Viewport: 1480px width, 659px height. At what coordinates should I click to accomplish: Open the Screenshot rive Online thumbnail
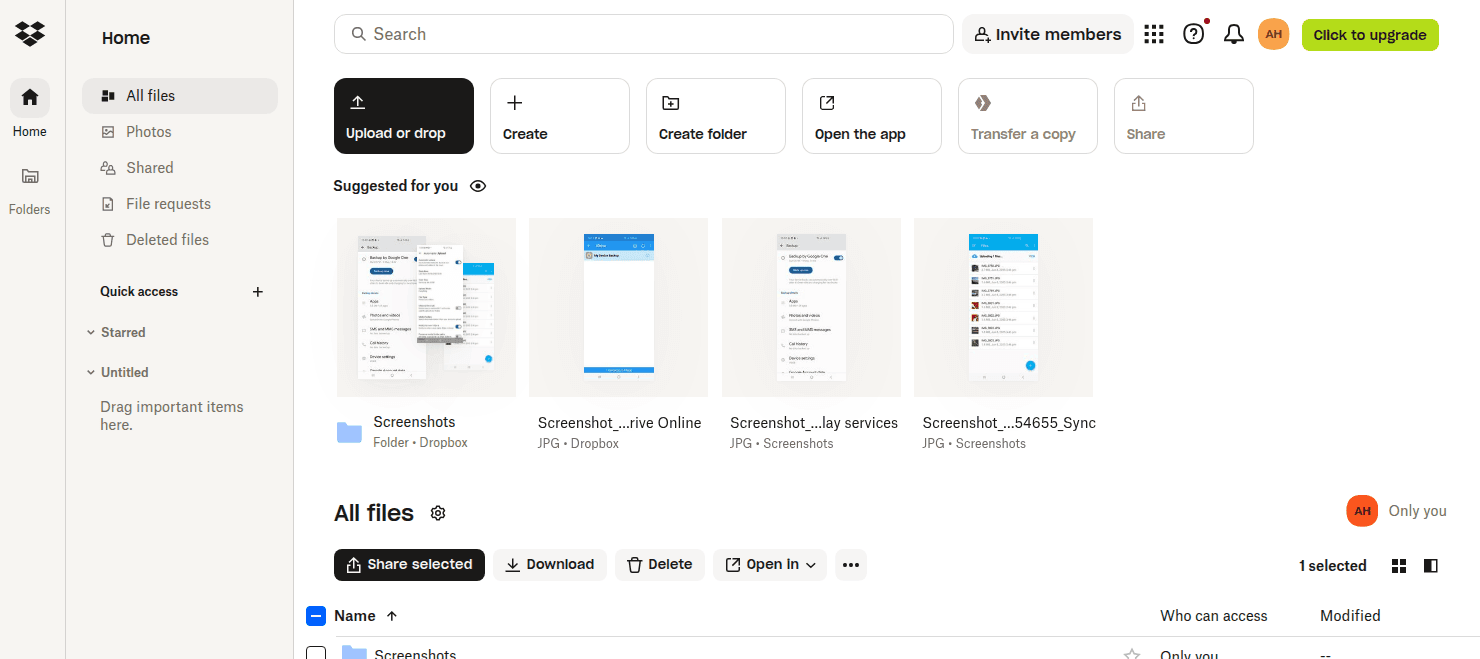pos(619,308)
